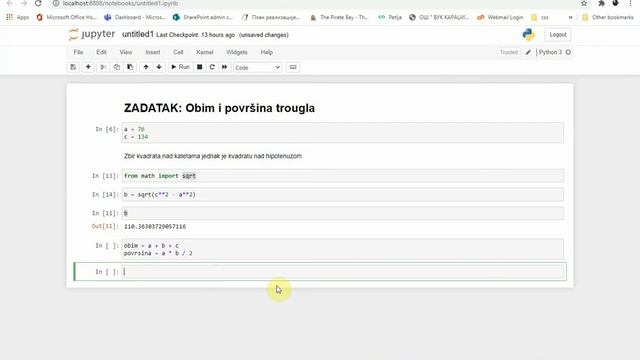Open the Insert menu
This screenshot has height=360, width=640.
(153, 52)
